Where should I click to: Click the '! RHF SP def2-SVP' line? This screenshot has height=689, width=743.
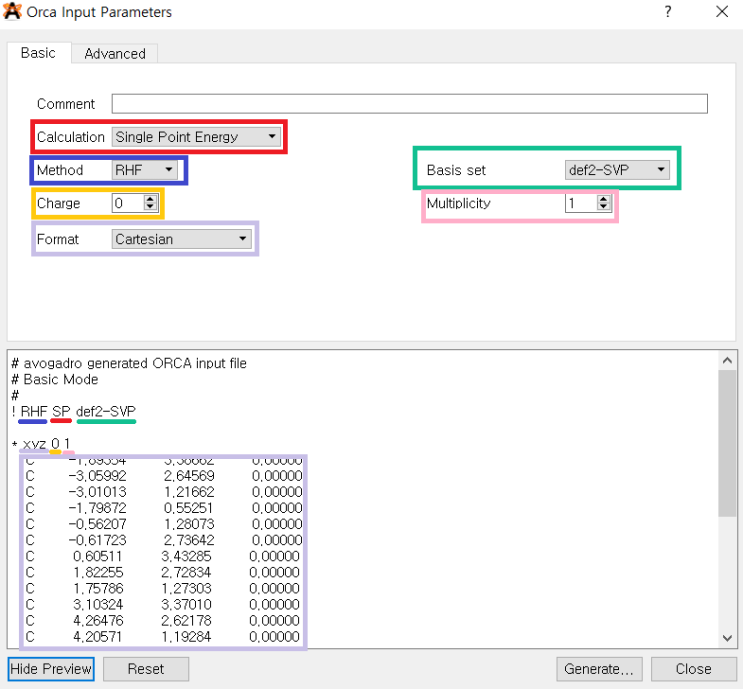[x=74, y=411]
